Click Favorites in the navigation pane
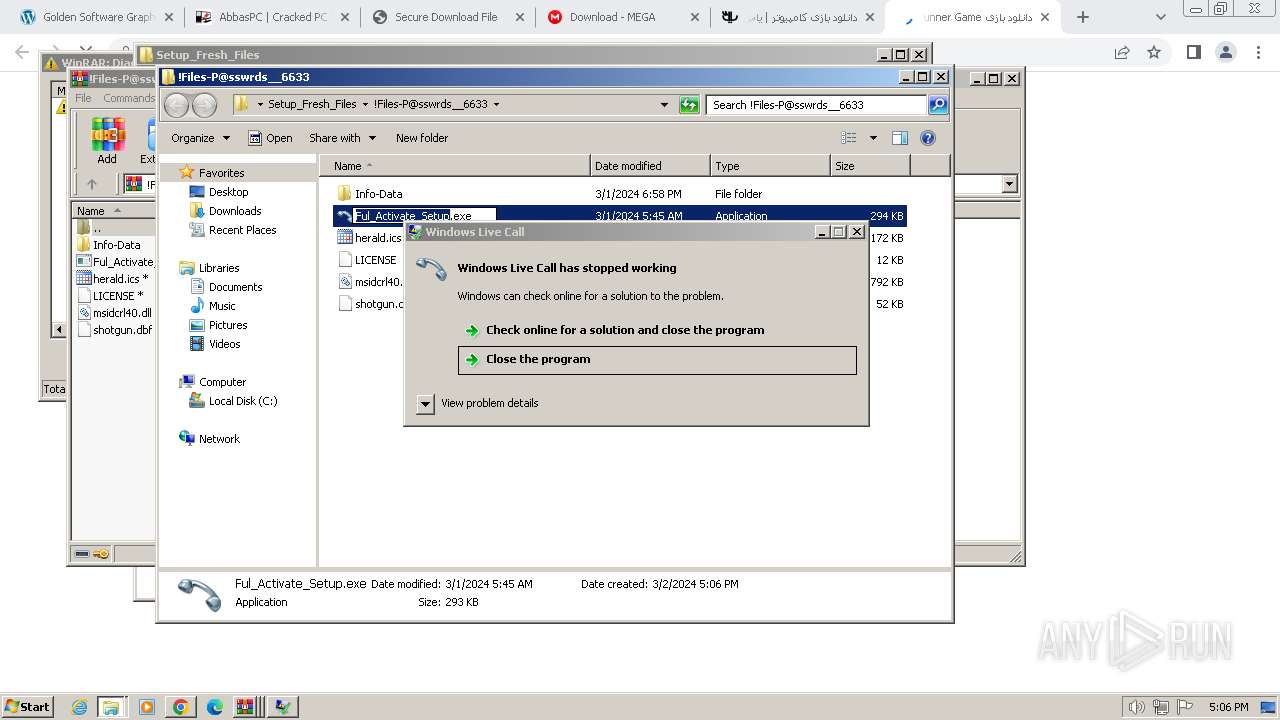1280x720 pixels. (221, 173)
